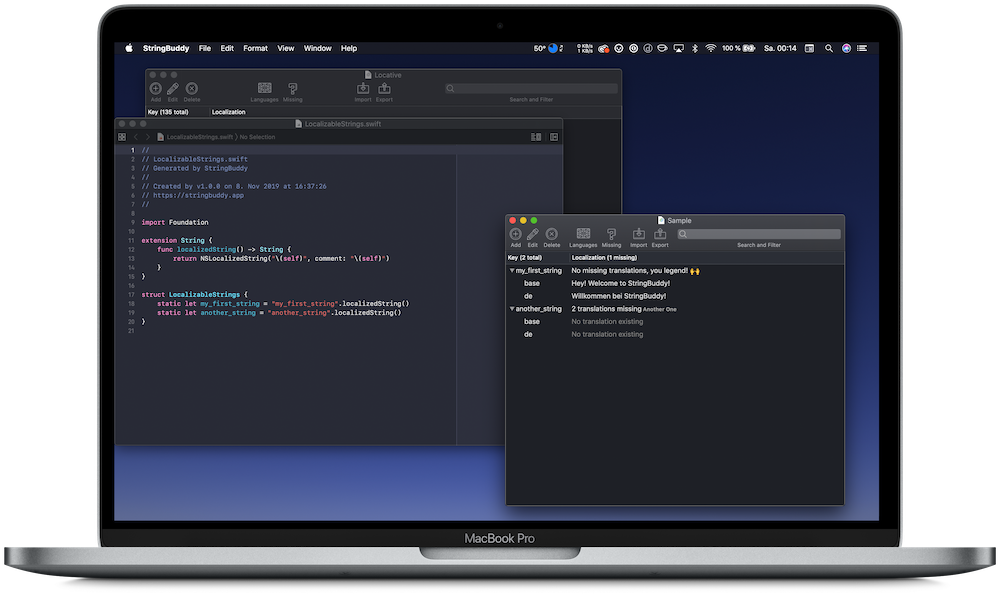The image size is (1000, 595).
Task: Click the Localization (1 missing) column header
Action: [x=604, y=258]
